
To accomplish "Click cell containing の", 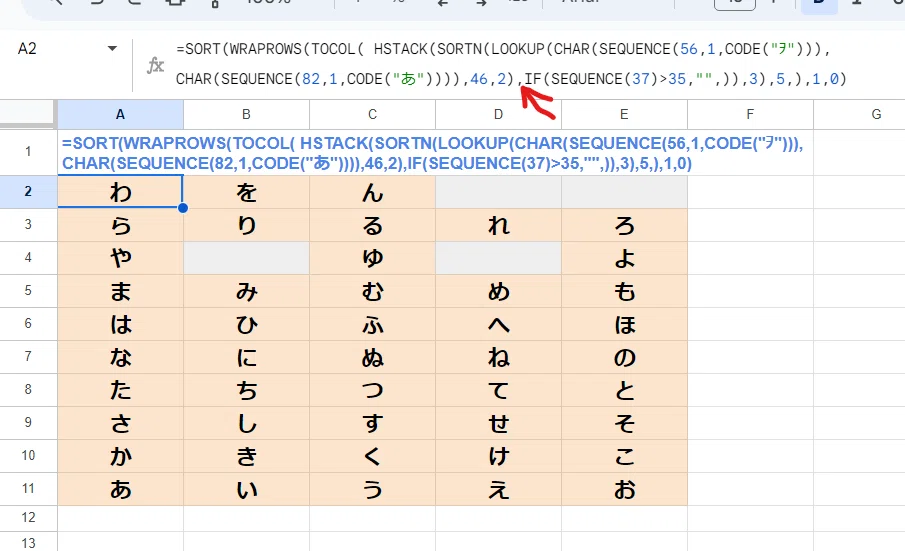I will (624, 356).
